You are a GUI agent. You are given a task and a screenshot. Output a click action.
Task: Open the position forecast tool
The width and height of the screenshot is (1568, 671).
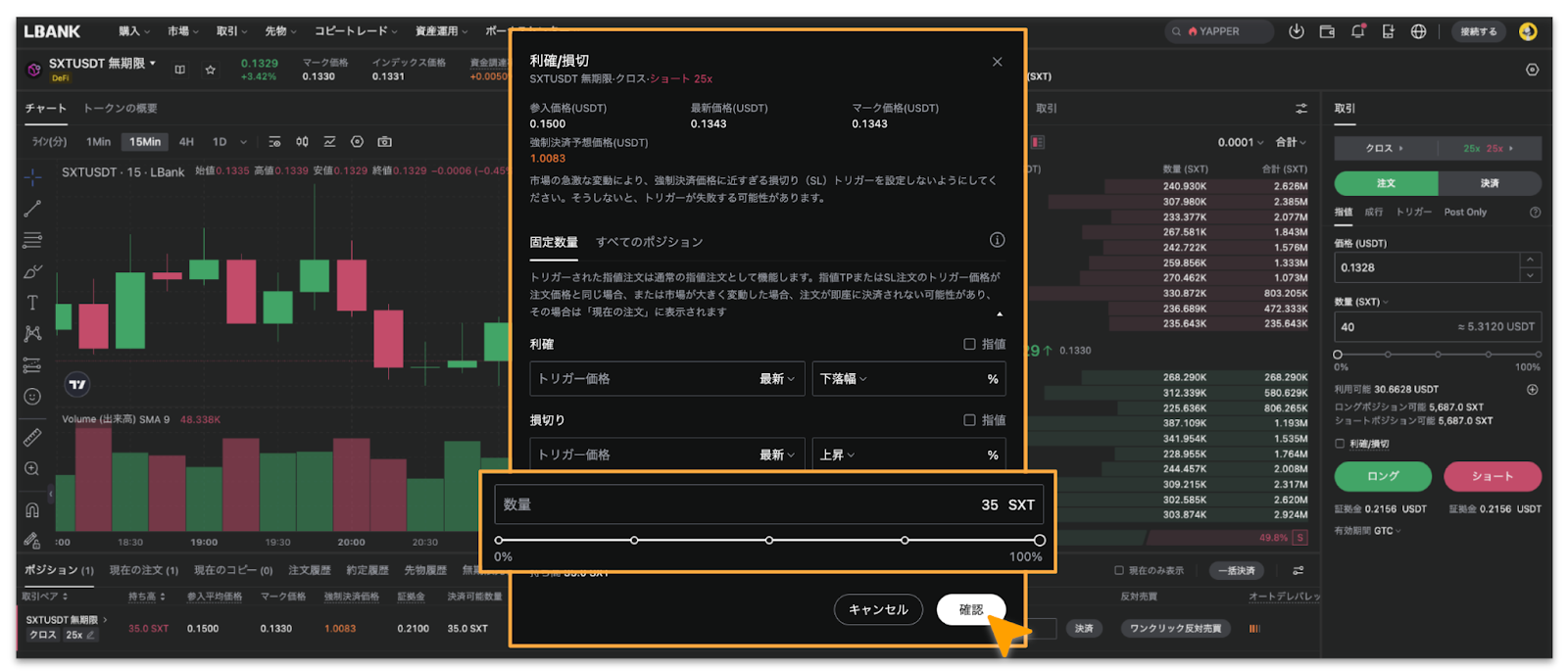pyautogui.click(x=32, y=365)
